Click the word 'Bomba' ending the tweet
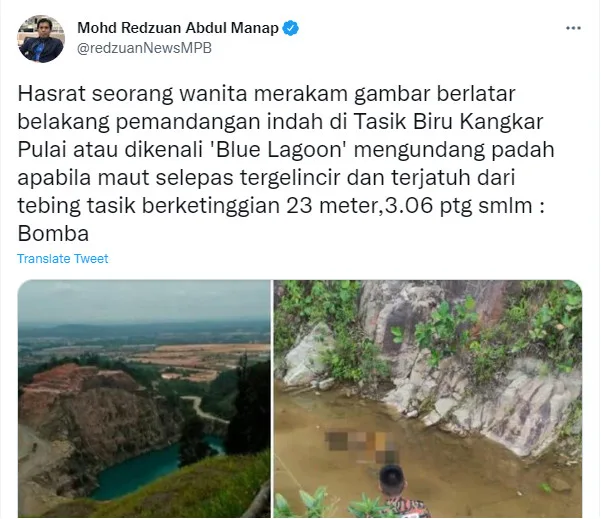Image resolution: width=601 pixels, height=519 pixels. [53, 233]
